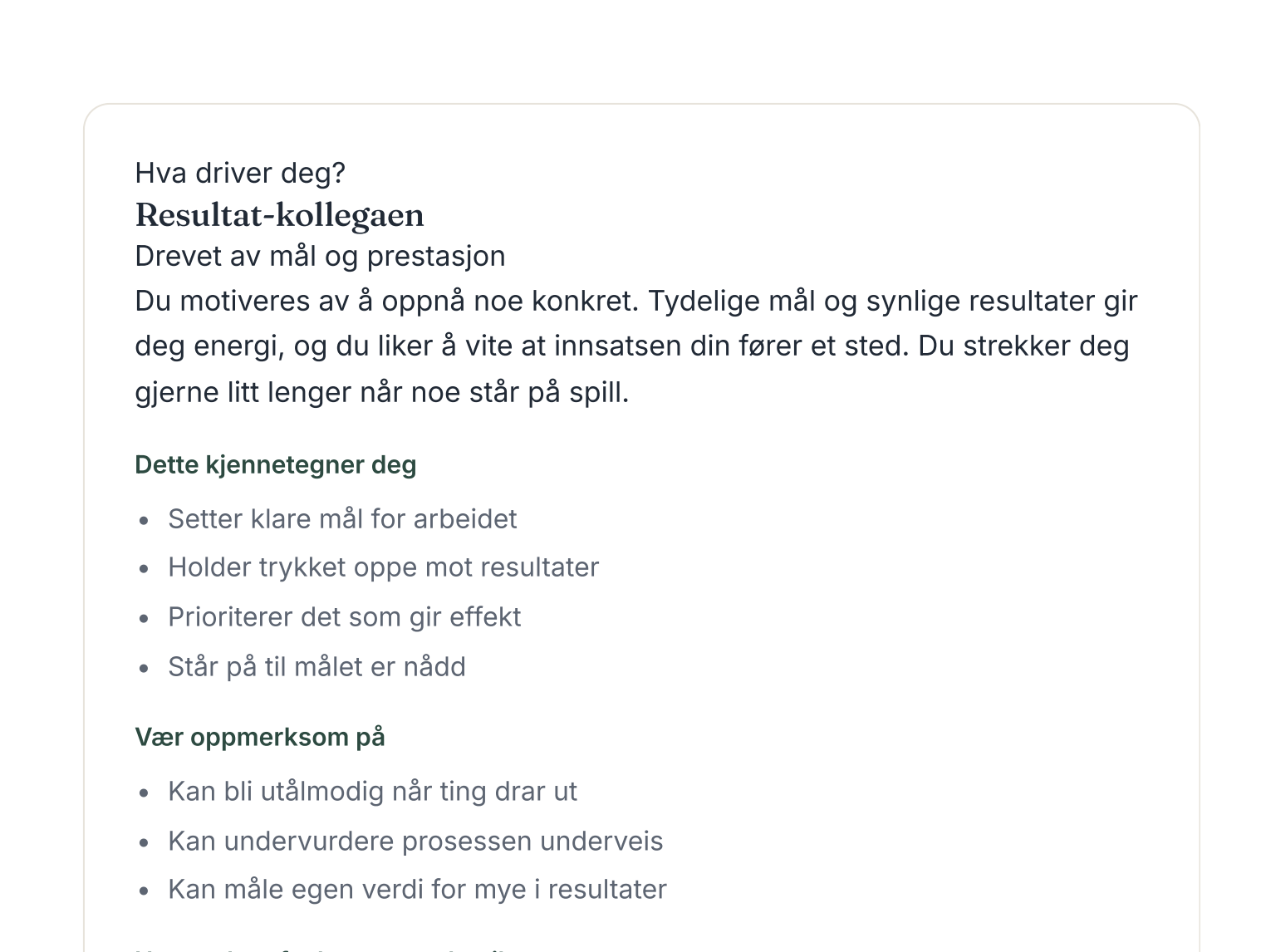Click 'Kan undervurdere prosessen underveis' list item
Viewport: 1261px width, 952px height.
(x=415, y=842)
